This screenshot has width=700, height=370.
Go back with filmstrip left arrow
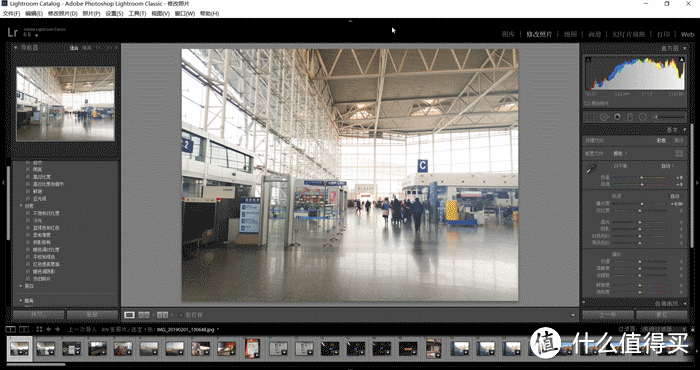coord(49,329)
